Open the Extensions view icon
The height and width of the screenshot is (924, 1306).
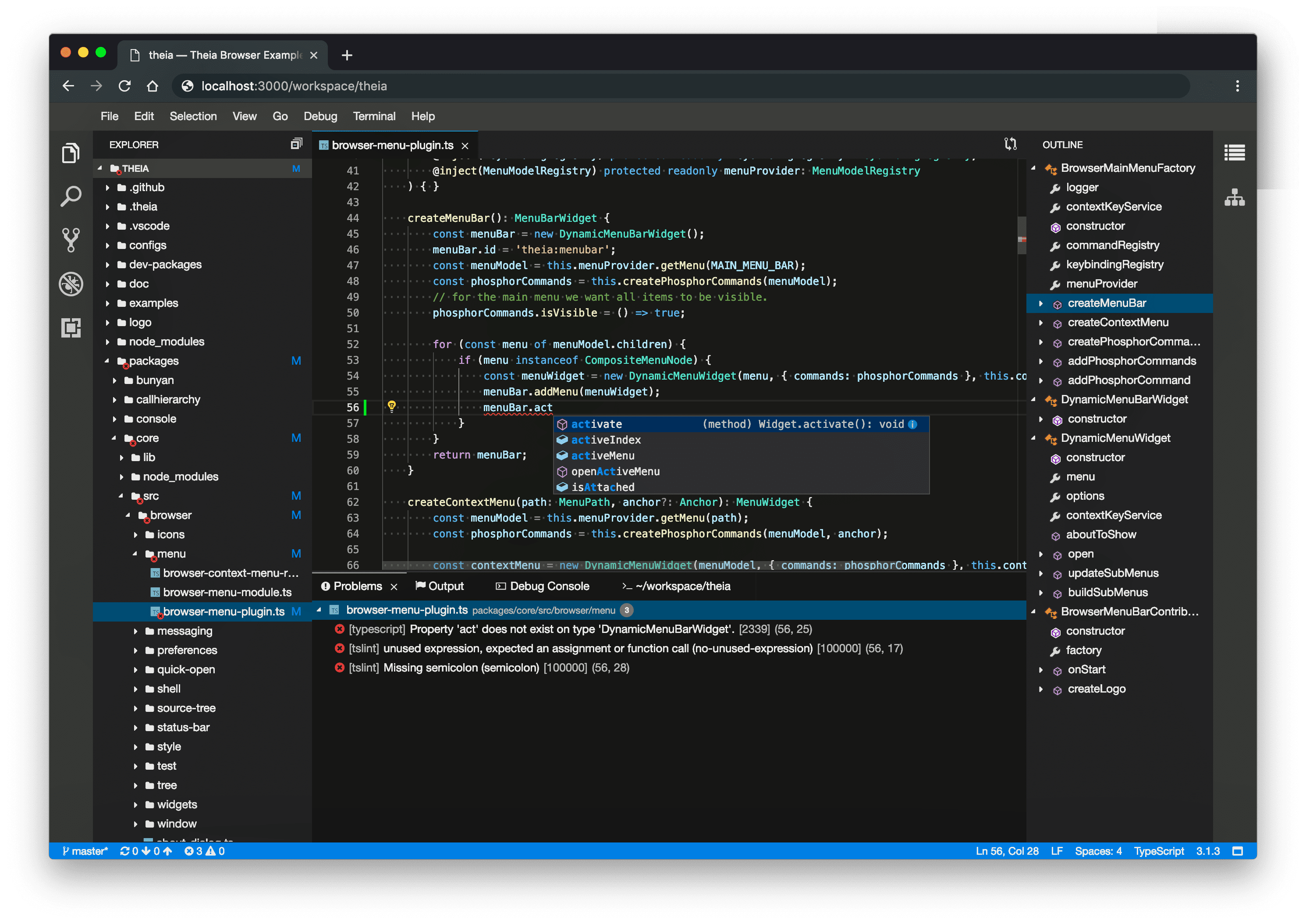71,328
